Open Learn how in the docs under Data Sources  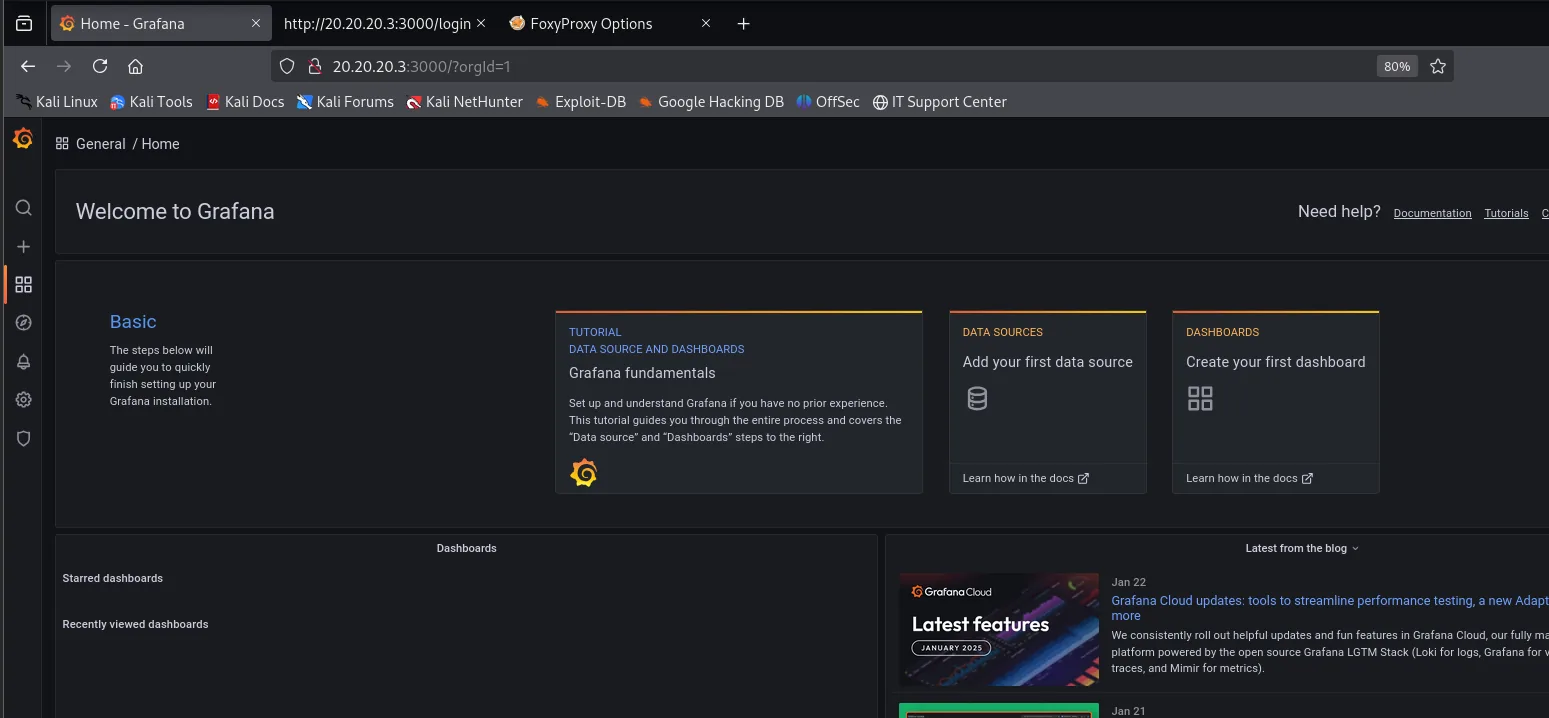pos(1025,478)
